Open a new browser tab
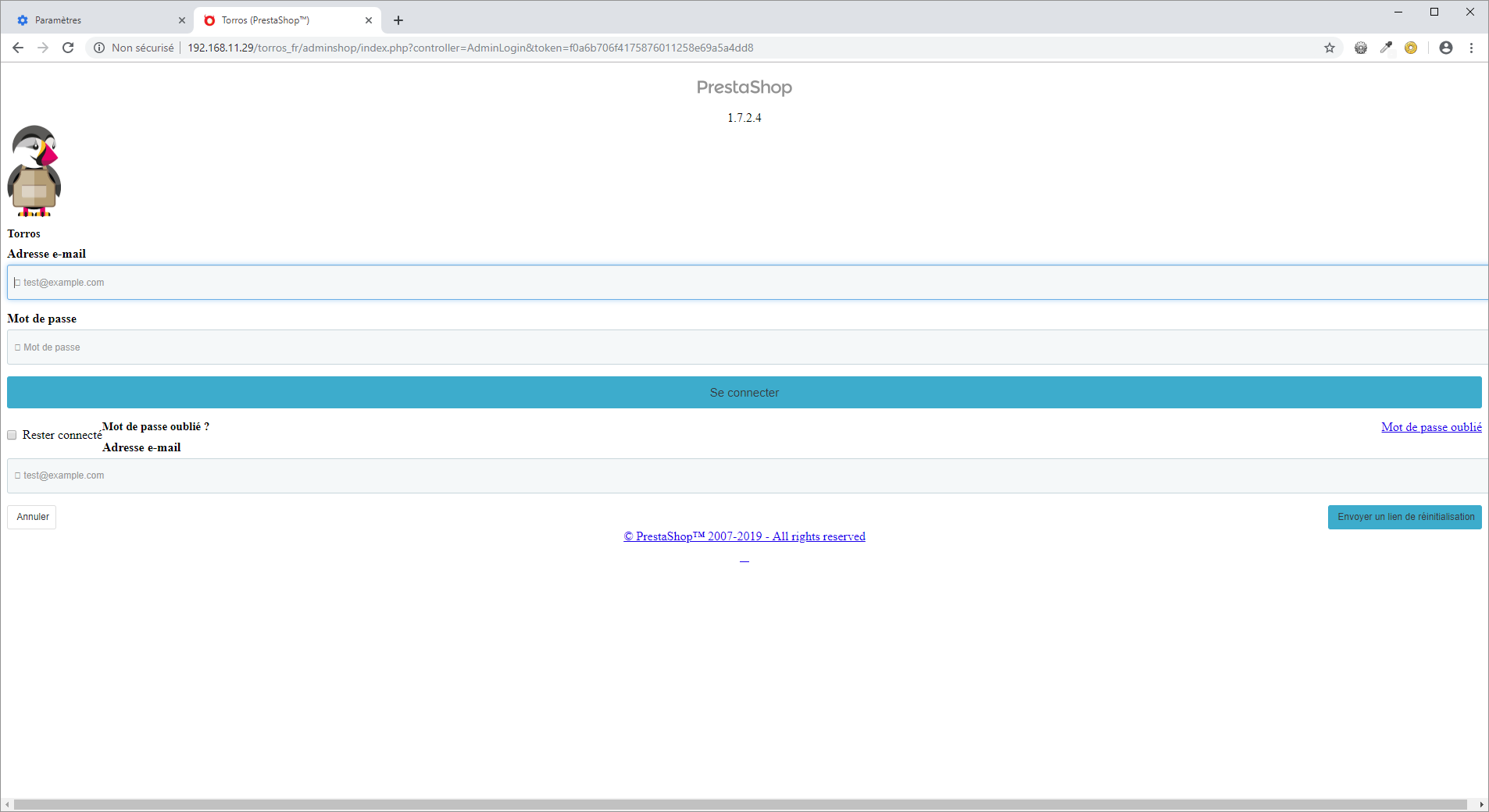Screen dimensions: 1489x812 (x=398, y=20)
